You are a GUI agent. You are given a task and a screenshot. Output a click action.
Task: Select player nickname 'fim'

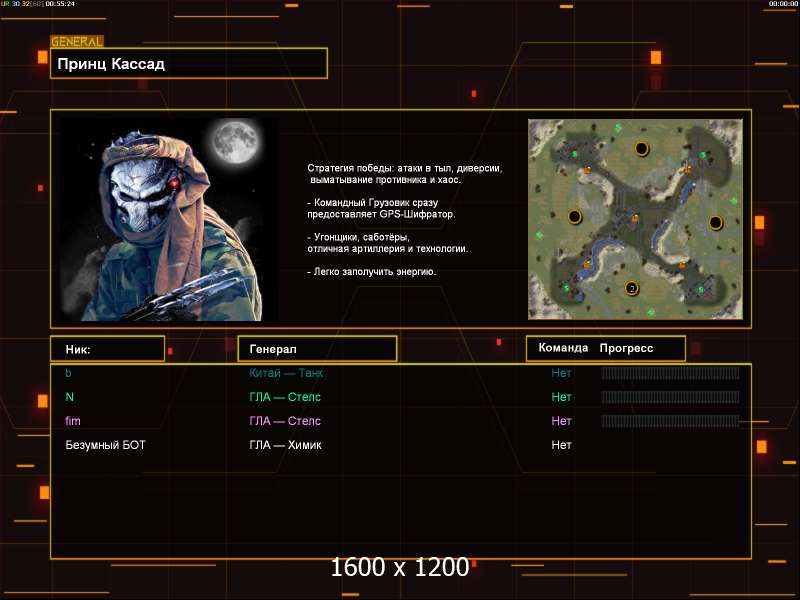click(73, 421)
